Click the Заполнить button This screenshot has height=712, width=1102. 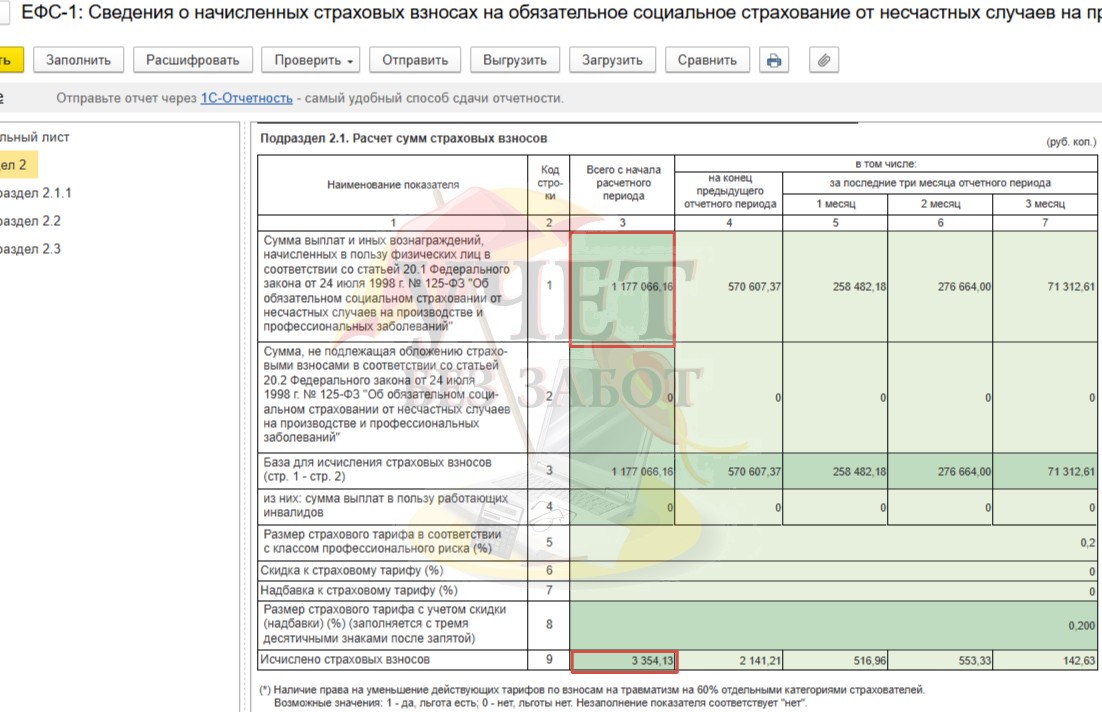tap(78, 60)
